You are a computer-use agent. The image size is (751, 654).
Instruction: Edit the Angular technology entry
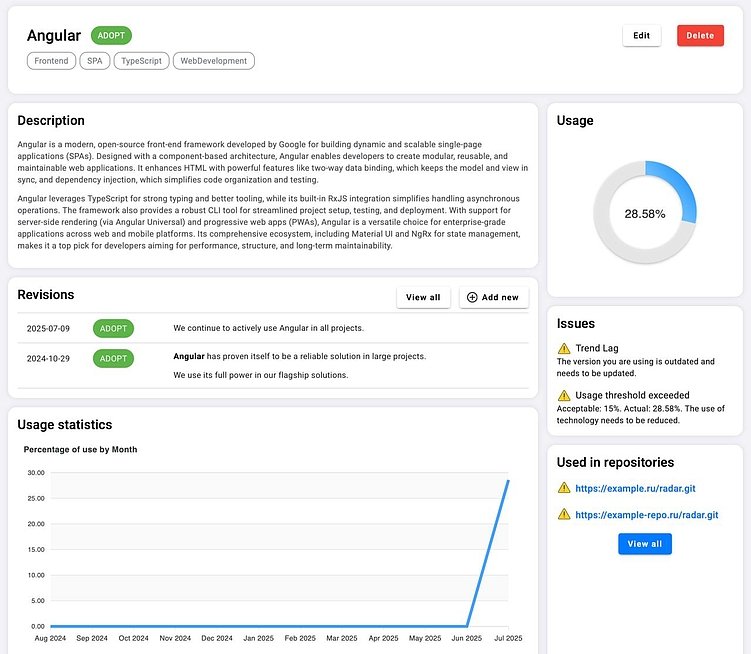641,35
